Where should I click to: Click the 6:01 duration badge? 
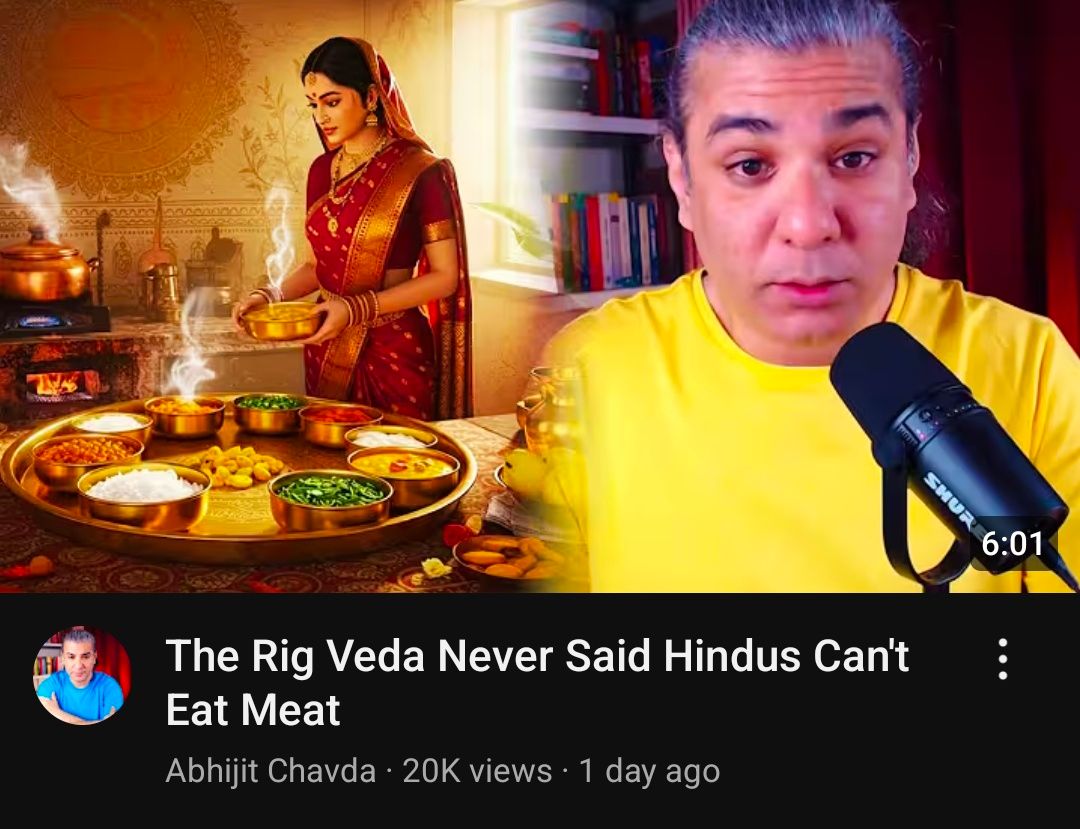1012,544
